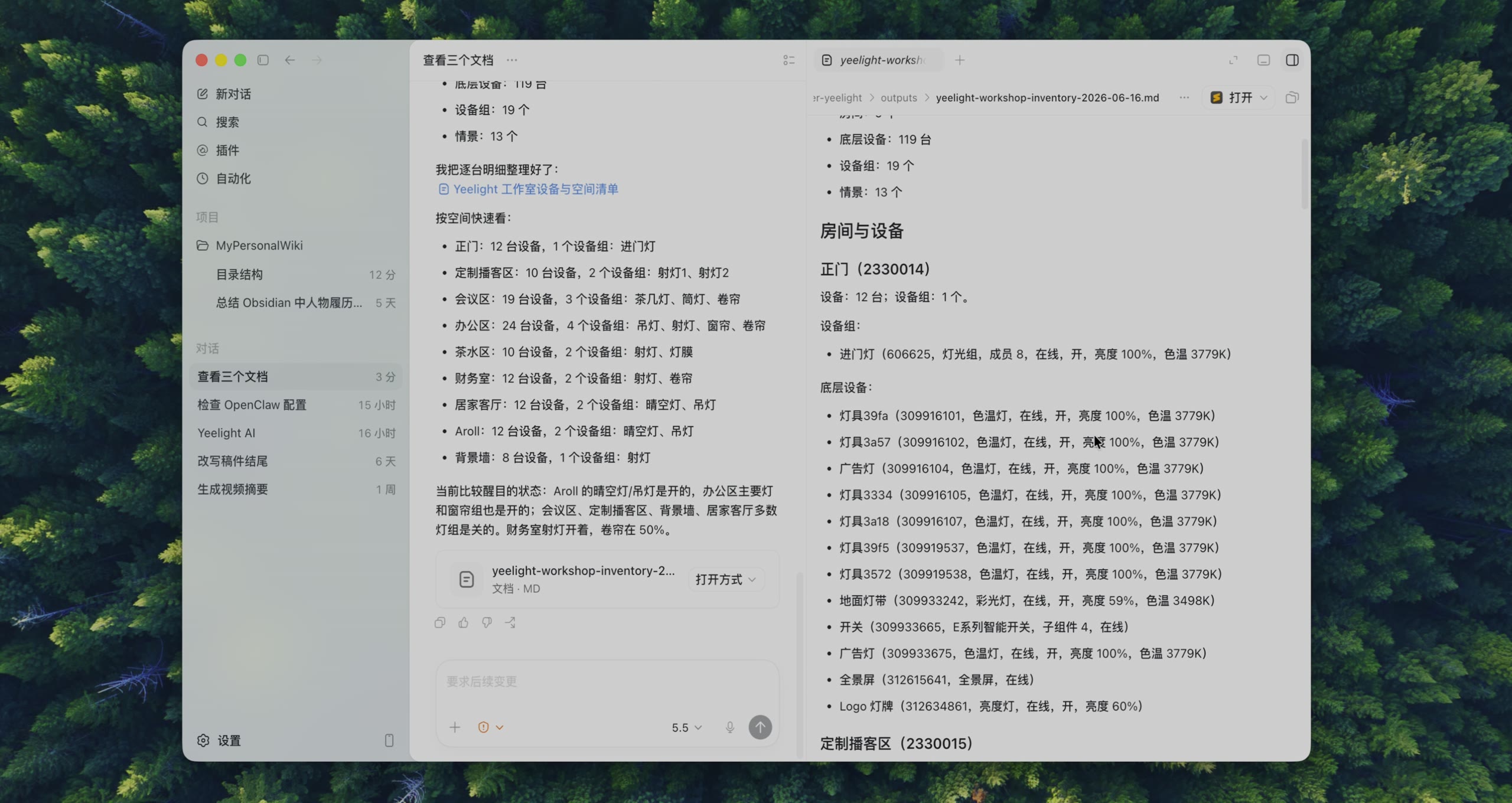Open 总结 Obsidian 中人物履历 conversation
Image resolution: width=1512 pixels, height=803 pixels.
pyautogui.click(x=295, y=303)
